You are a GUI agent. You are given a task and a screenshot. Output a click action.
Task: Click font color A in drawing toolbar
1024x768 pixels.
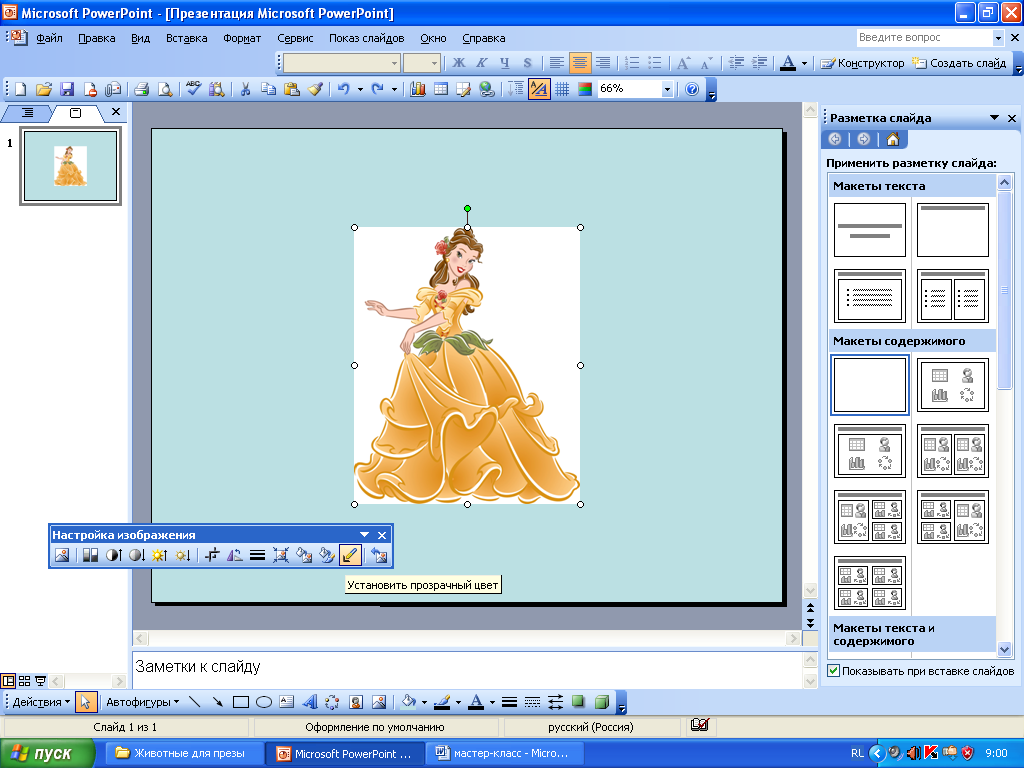click(x=476, y=702)
